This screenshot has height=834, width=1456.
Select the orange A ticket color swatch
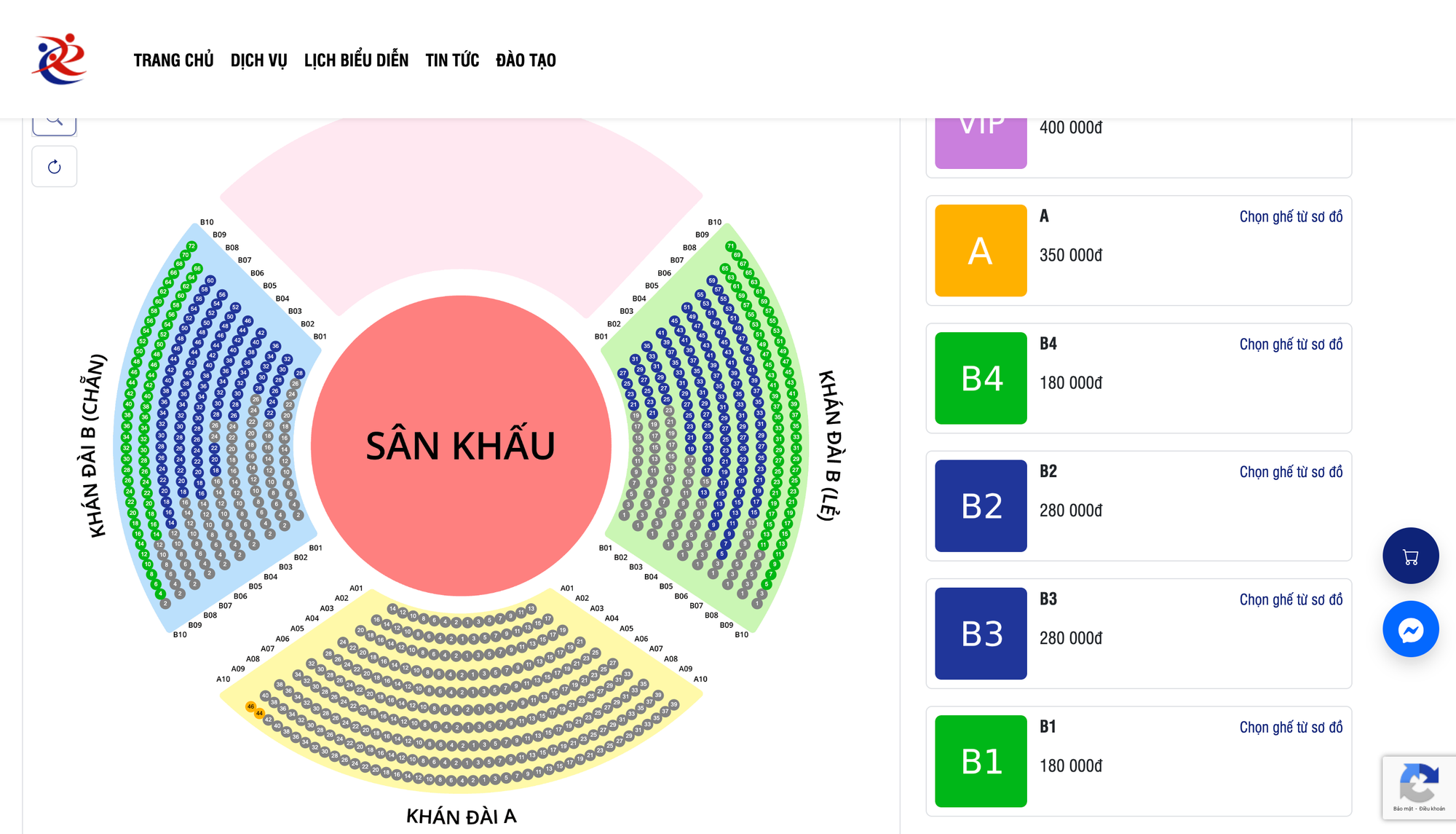coord(981,251)
